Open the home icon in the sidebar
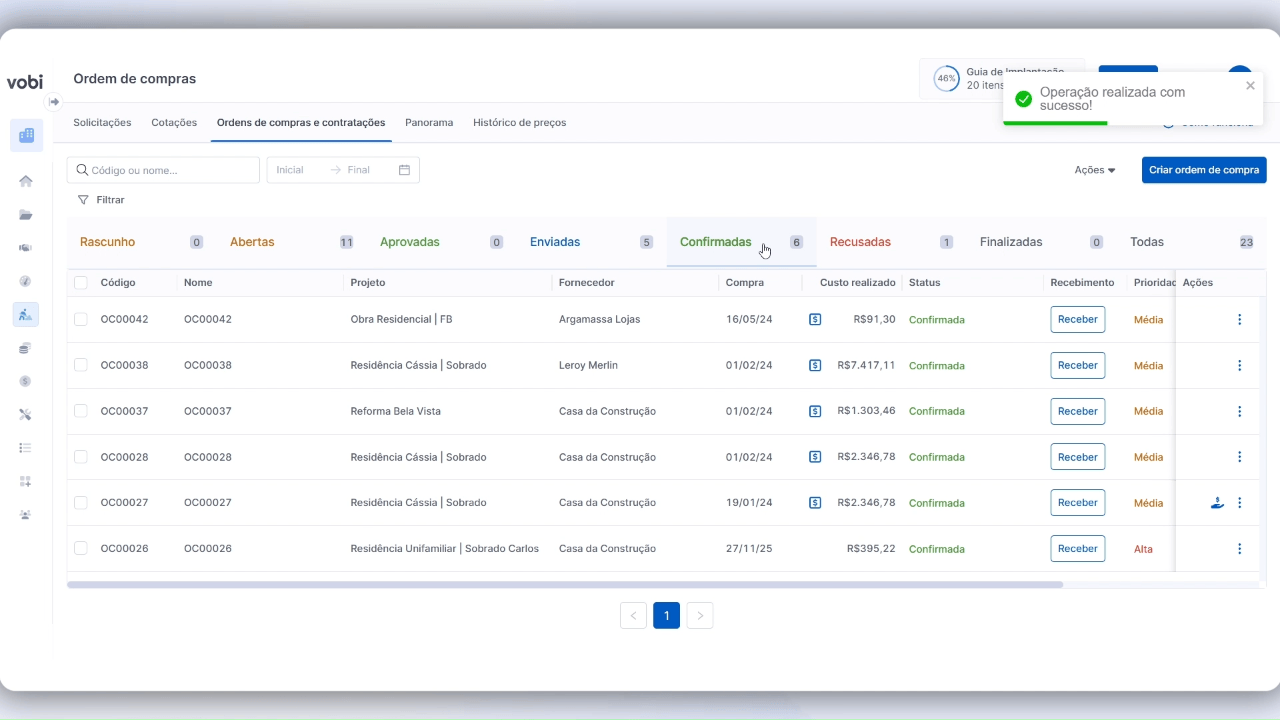The height and width of the screenshot is (720, 1280). click(x=26, y=181)
